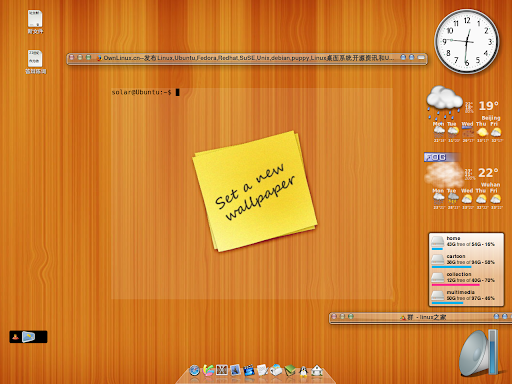Click the user icon in black tray panel

(x=15, y=337)
